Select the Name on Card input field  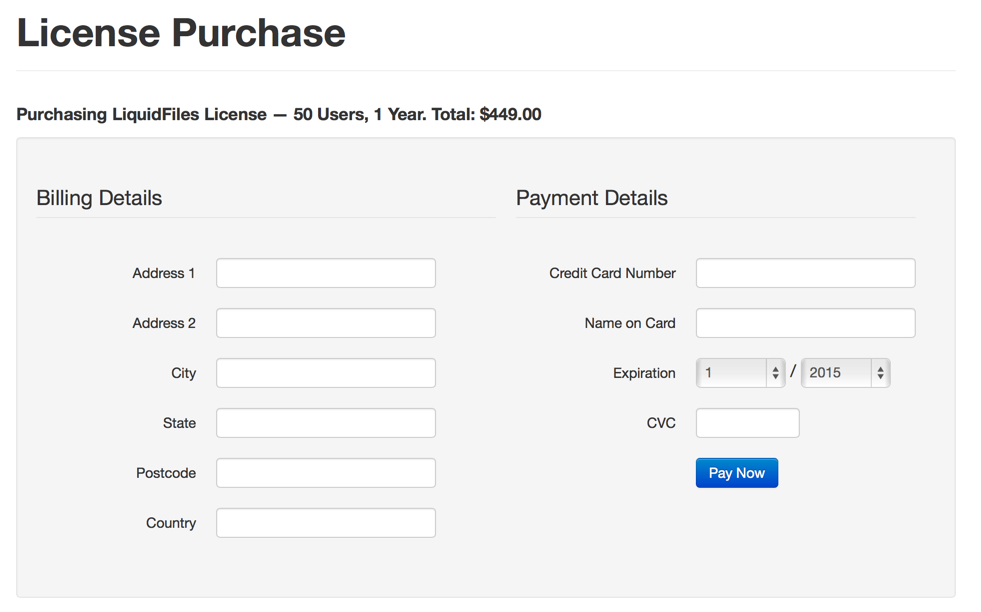click(x=805, y=322)
